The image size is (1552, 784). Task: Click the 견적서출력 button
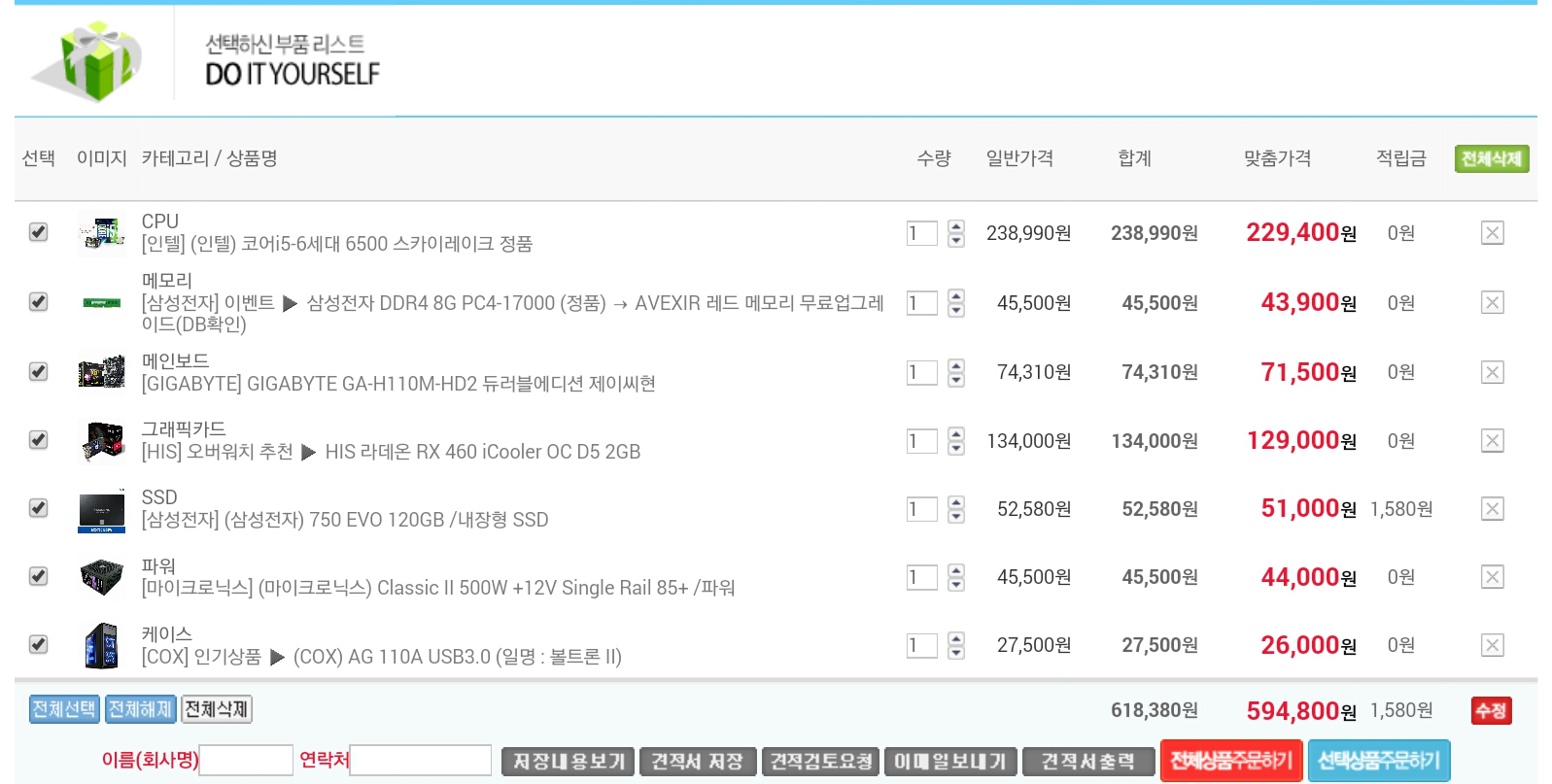(x=1088, y=762)
